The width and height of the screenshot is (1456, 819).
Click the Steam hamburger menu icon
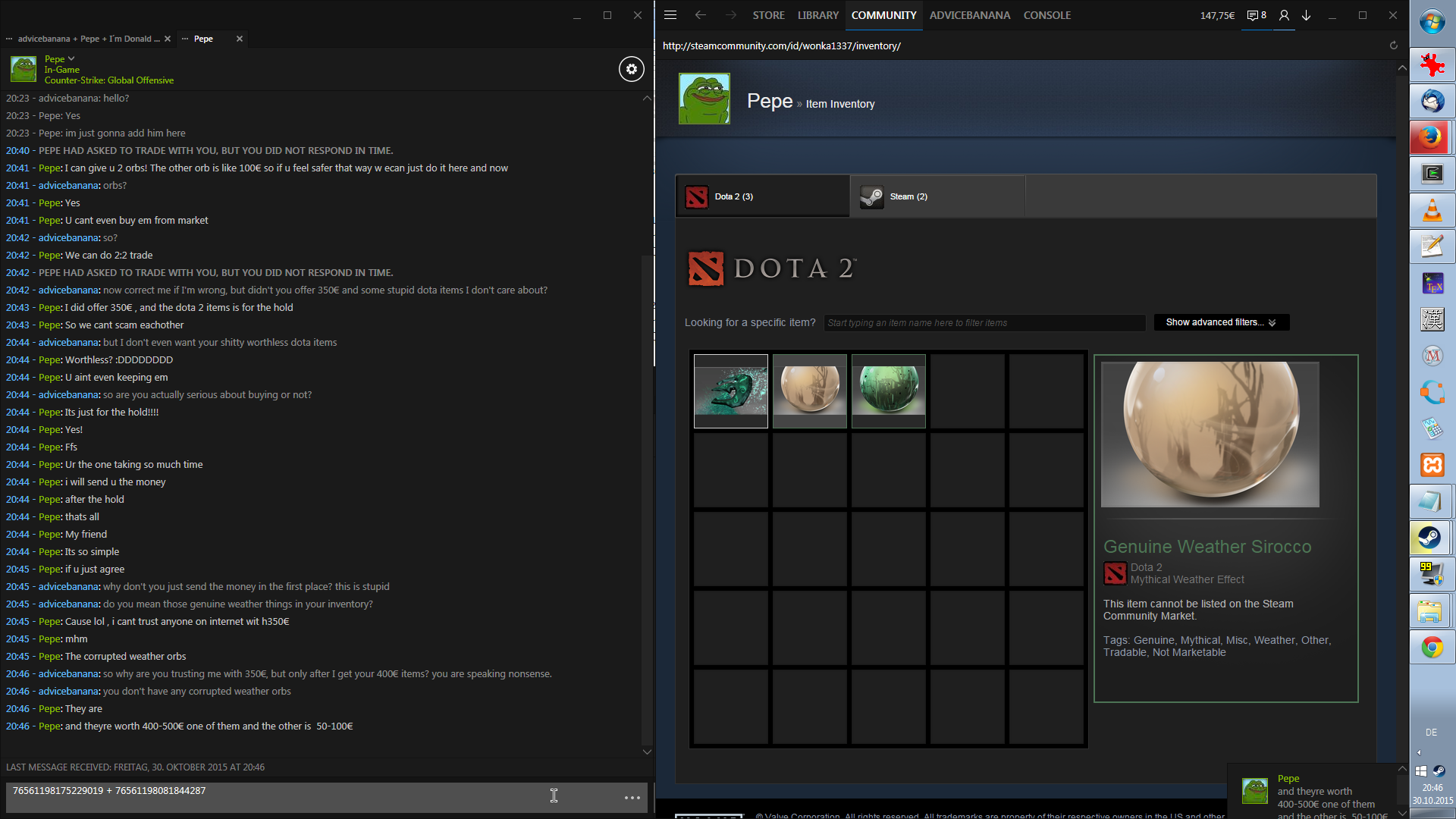(x=670, y=15)
